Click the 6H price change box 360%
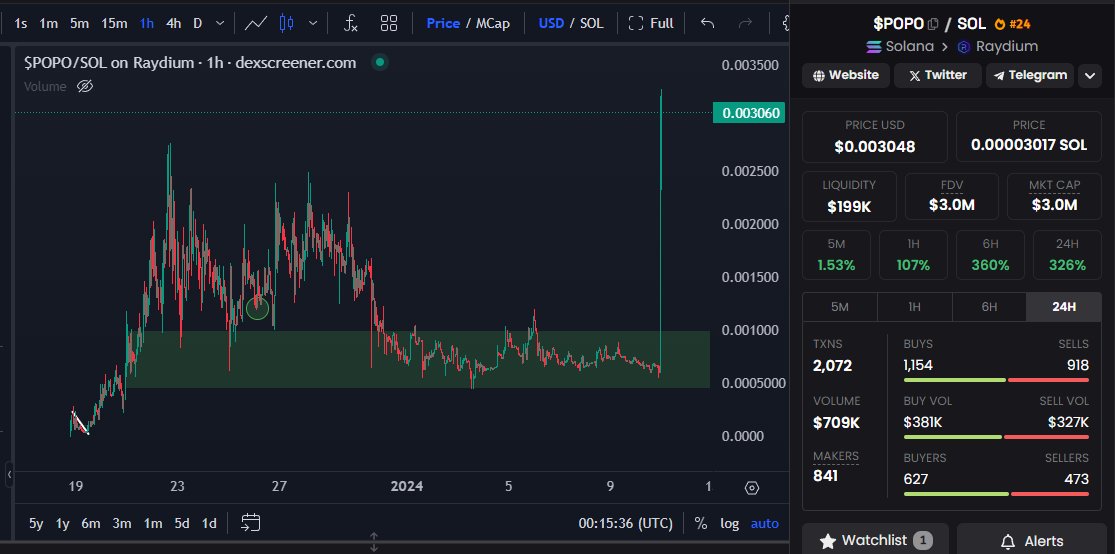The height and width of the screenshot is (554, 1115). tap(990, 255)
